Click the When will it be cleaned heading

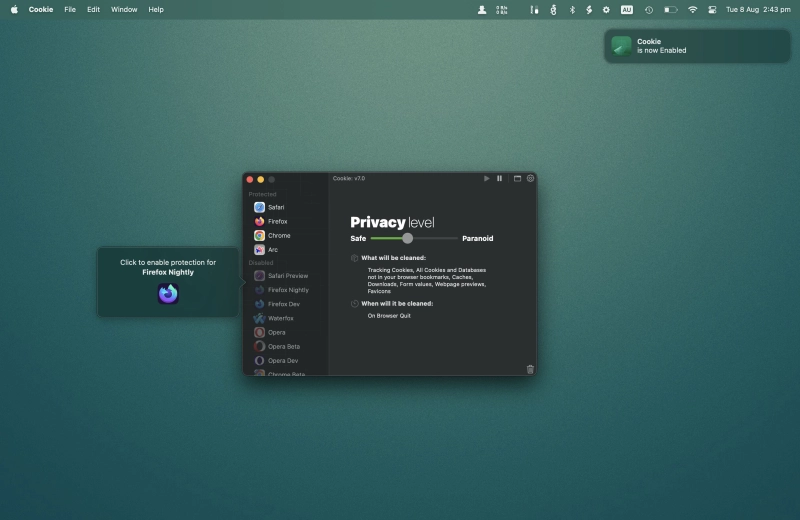point(397,304)
